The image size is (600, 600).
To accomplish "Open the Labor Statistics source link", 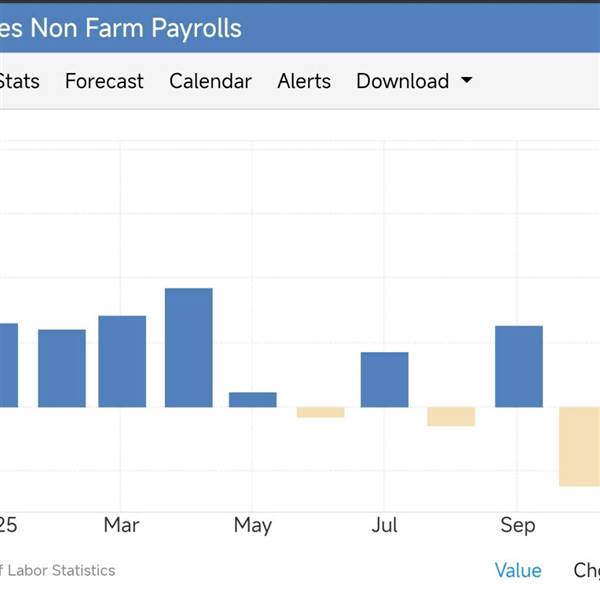I will click(x=58, y=570).
